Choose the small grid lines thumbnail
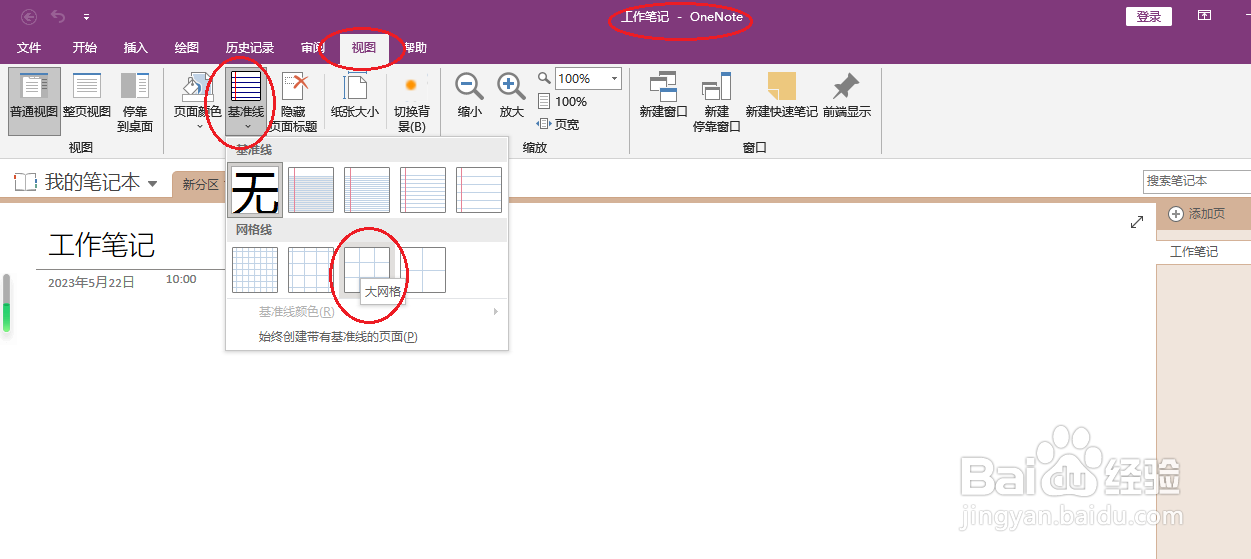Screen dimensions: 1251x559 pyautogui.click(x=255, y=270)
